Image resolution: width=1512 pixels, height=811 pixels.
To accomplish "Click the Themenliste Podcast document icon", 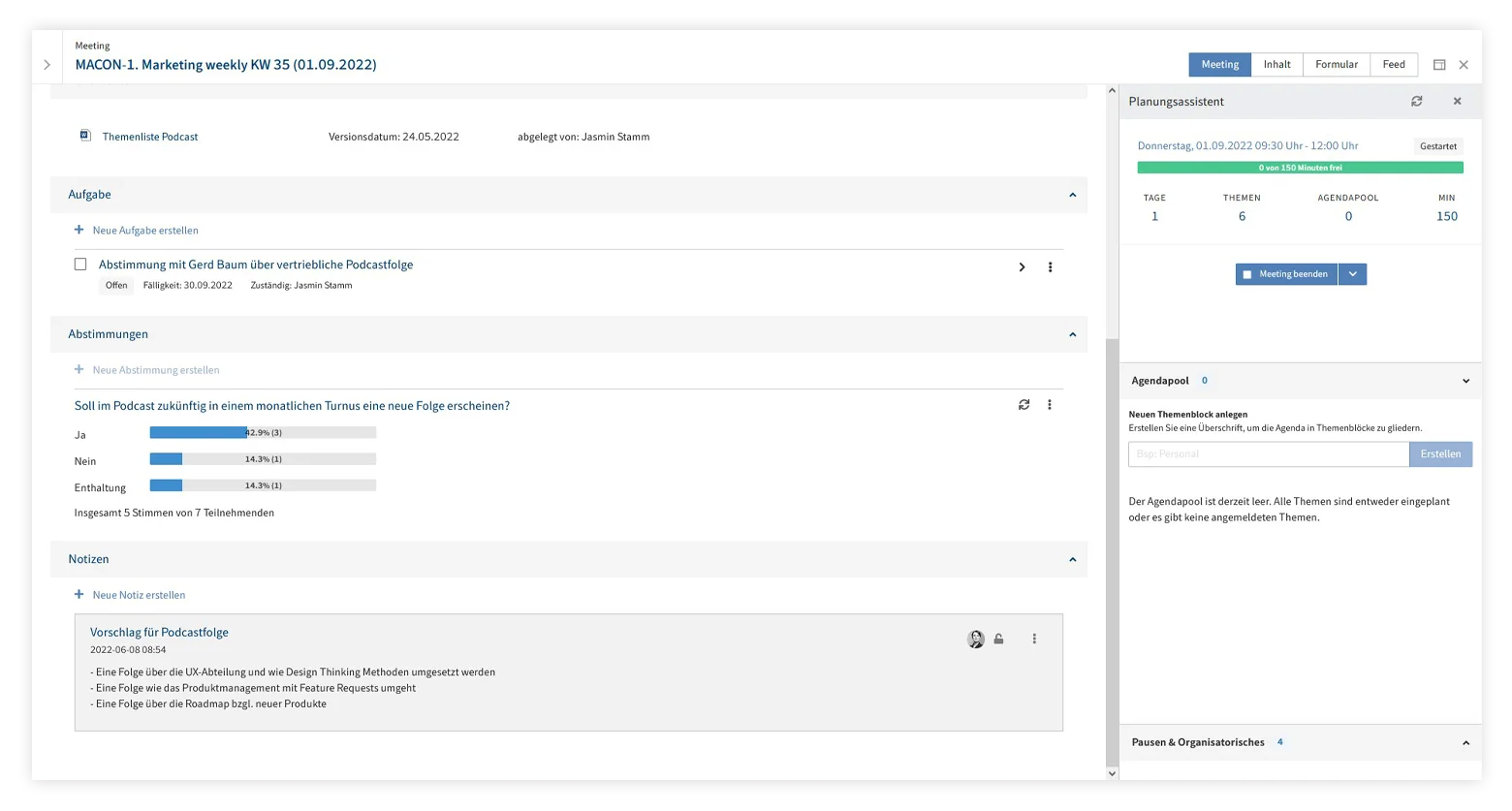I will pos(85,137).
